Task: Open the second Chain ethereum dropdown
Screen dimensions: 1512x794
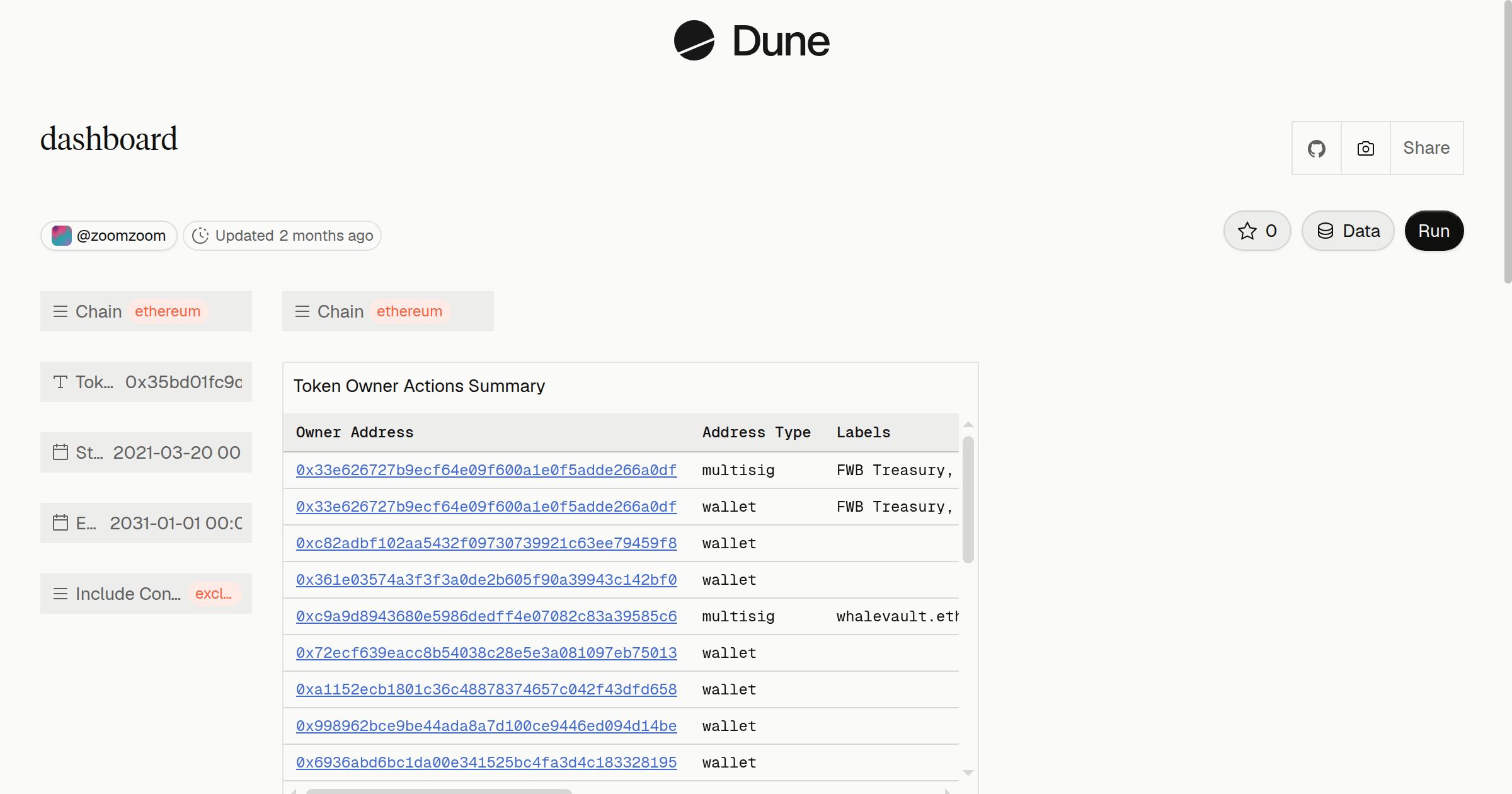Action: [x=388, y=311]
